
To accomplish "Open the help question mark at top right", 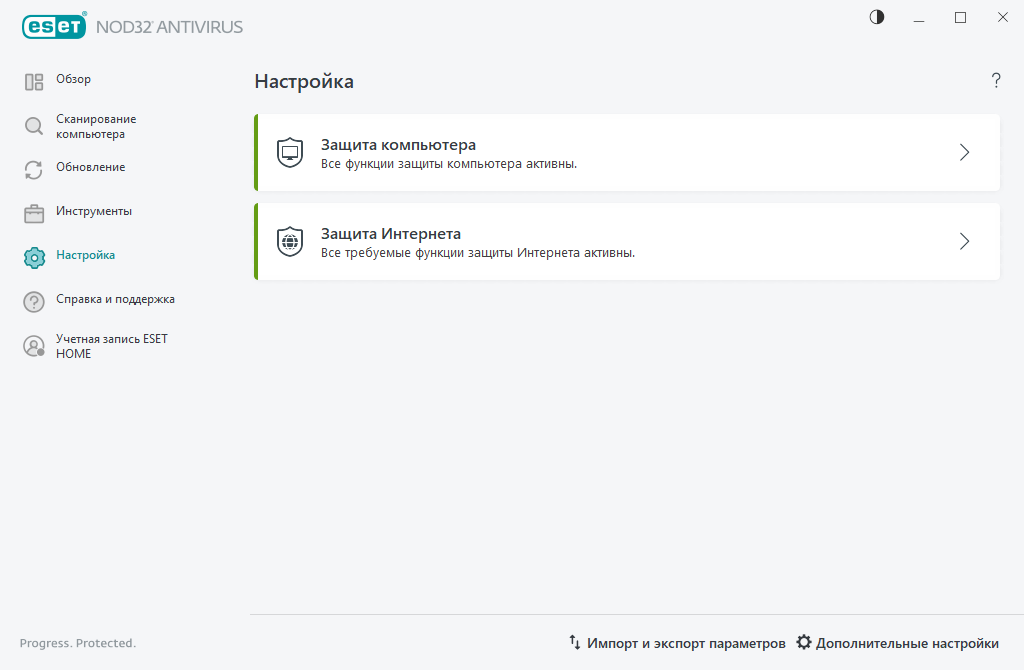I will click(x=996, y=81).
